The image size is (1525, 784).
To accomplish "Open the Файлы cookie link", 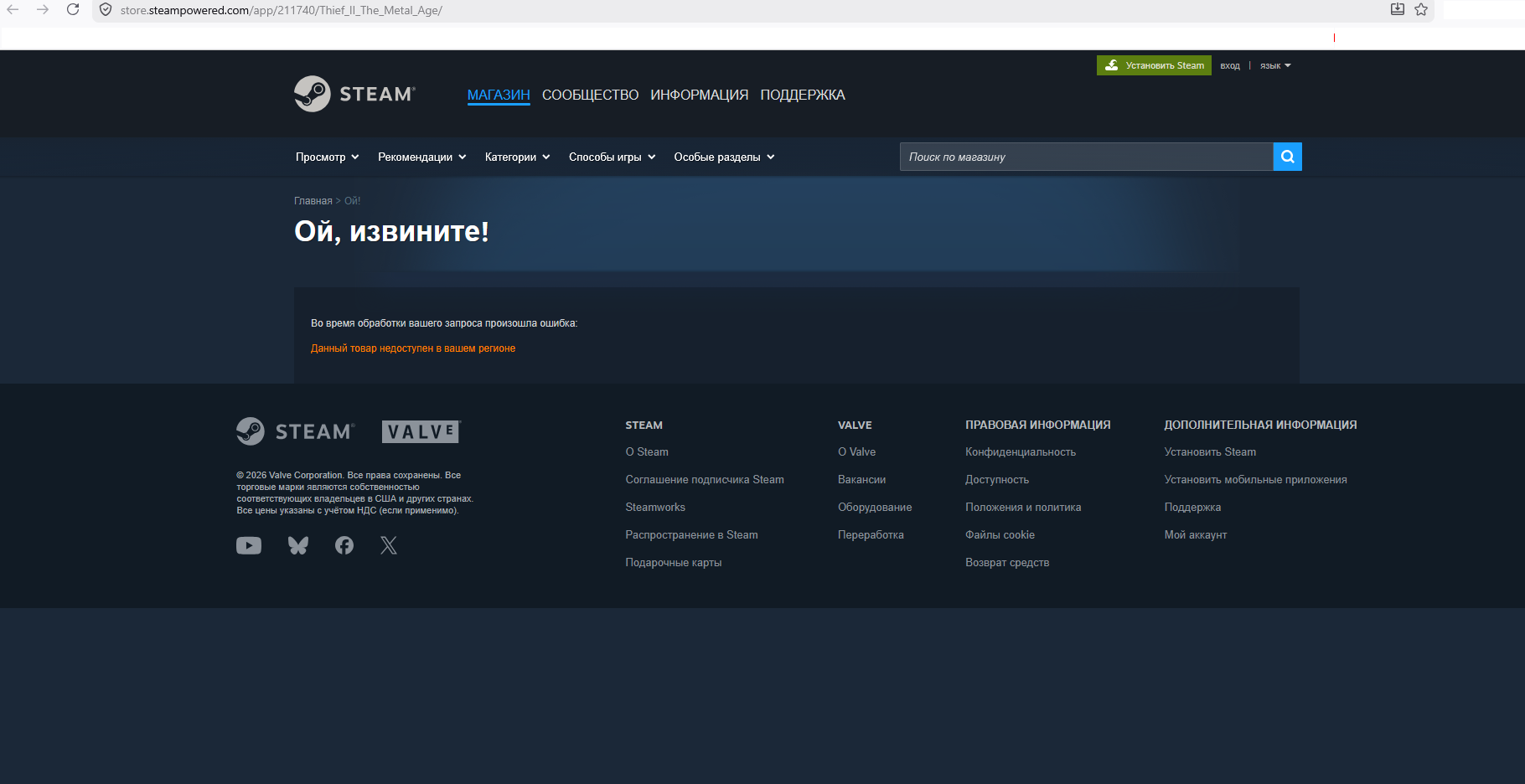I will pos(1000,534).
